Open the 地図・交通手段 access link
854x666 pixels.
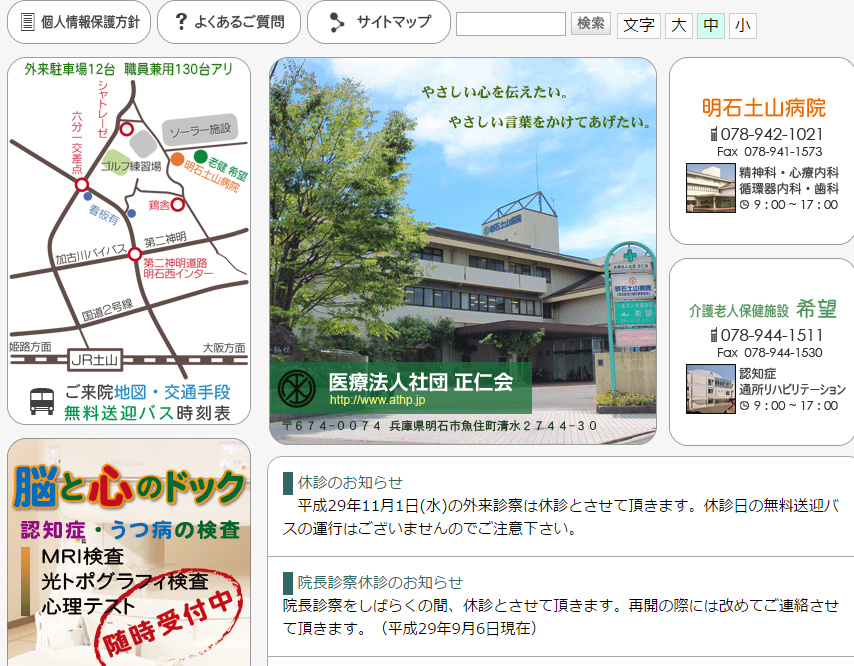click(x=172, y=392)
